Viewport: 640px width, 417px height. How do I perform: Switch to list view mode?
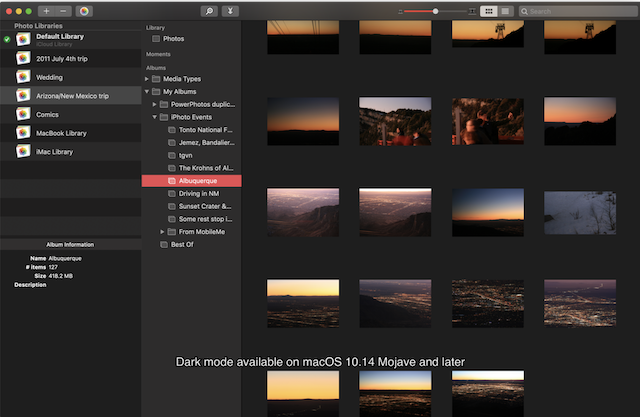[506, 11]
